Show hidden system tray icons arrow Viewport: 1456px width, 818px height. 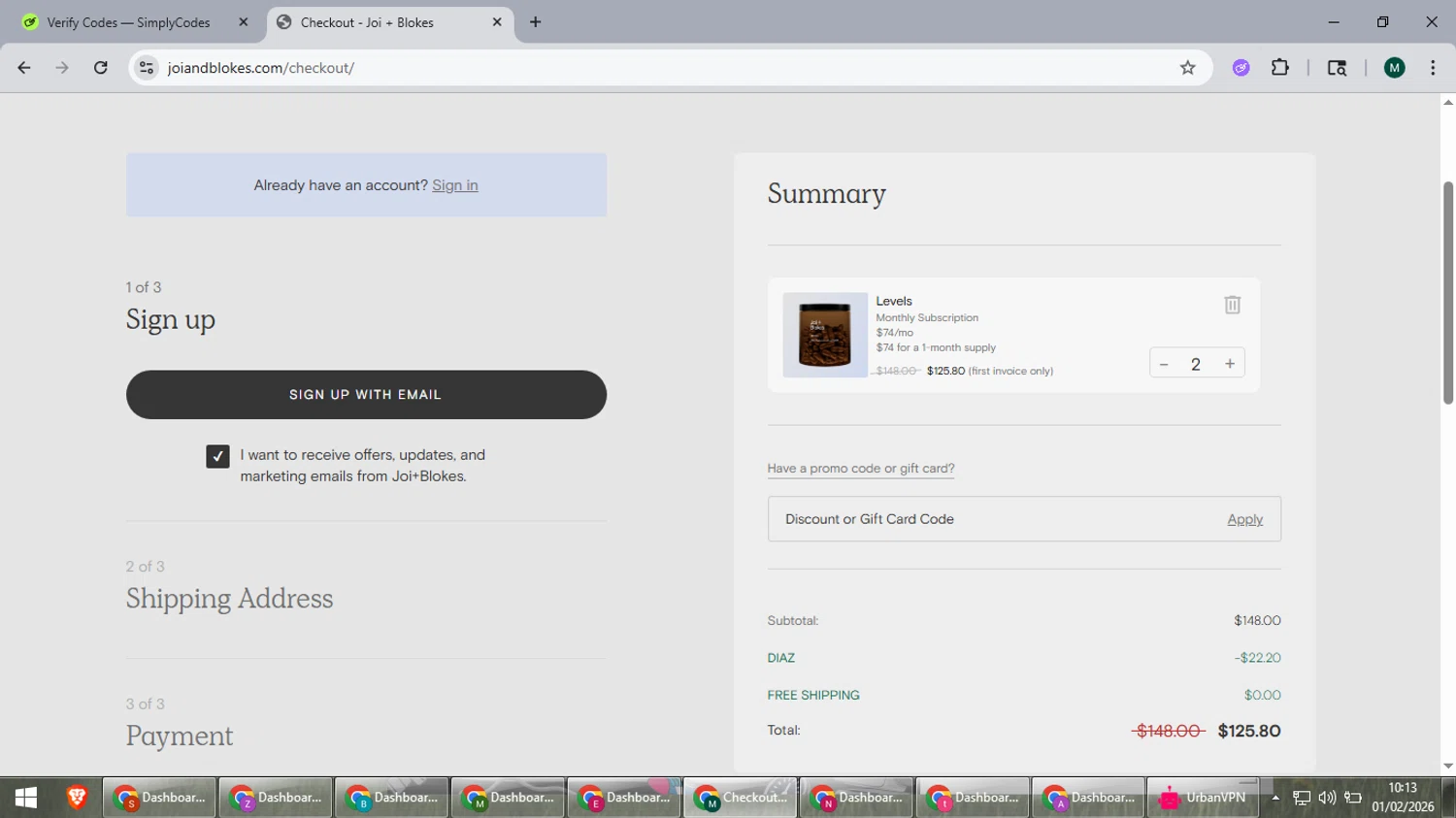pos(1275,799)
